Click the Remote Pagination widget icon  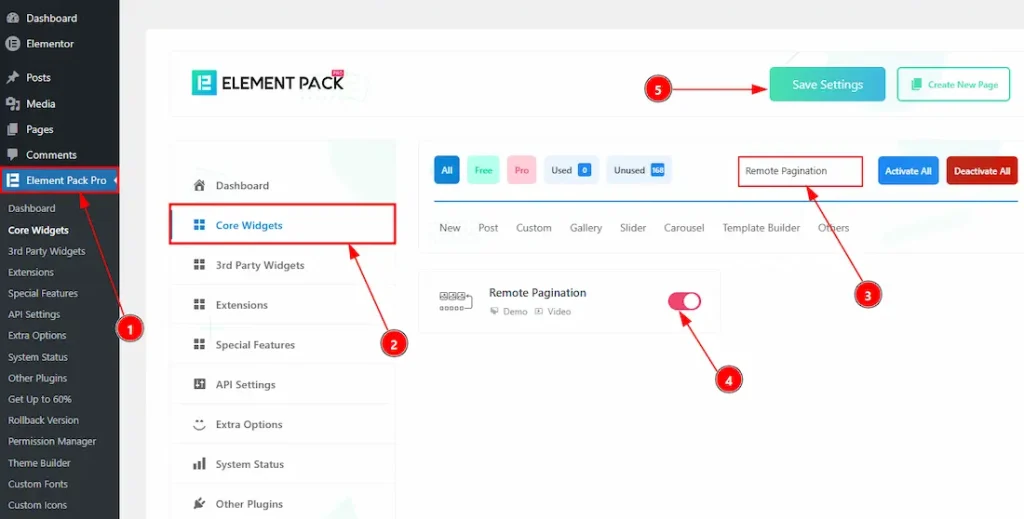tap(456, 301)
